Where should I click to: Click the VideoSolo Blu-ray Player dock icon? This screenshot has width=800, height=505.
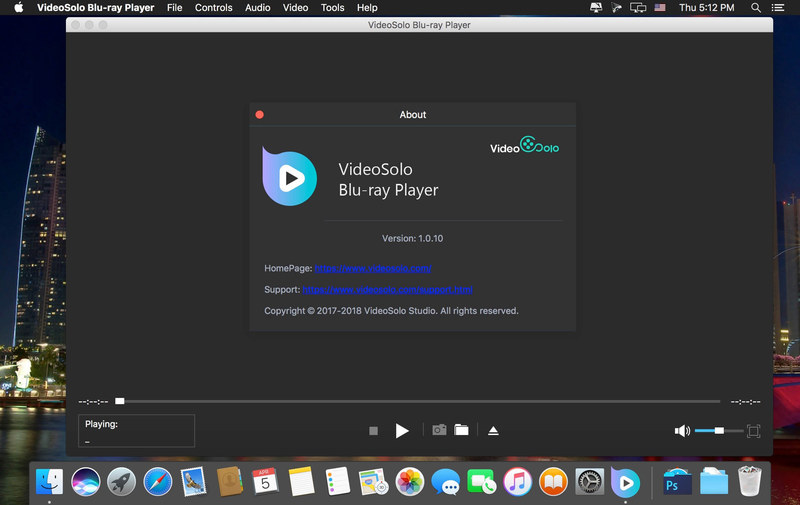[625, 482]
